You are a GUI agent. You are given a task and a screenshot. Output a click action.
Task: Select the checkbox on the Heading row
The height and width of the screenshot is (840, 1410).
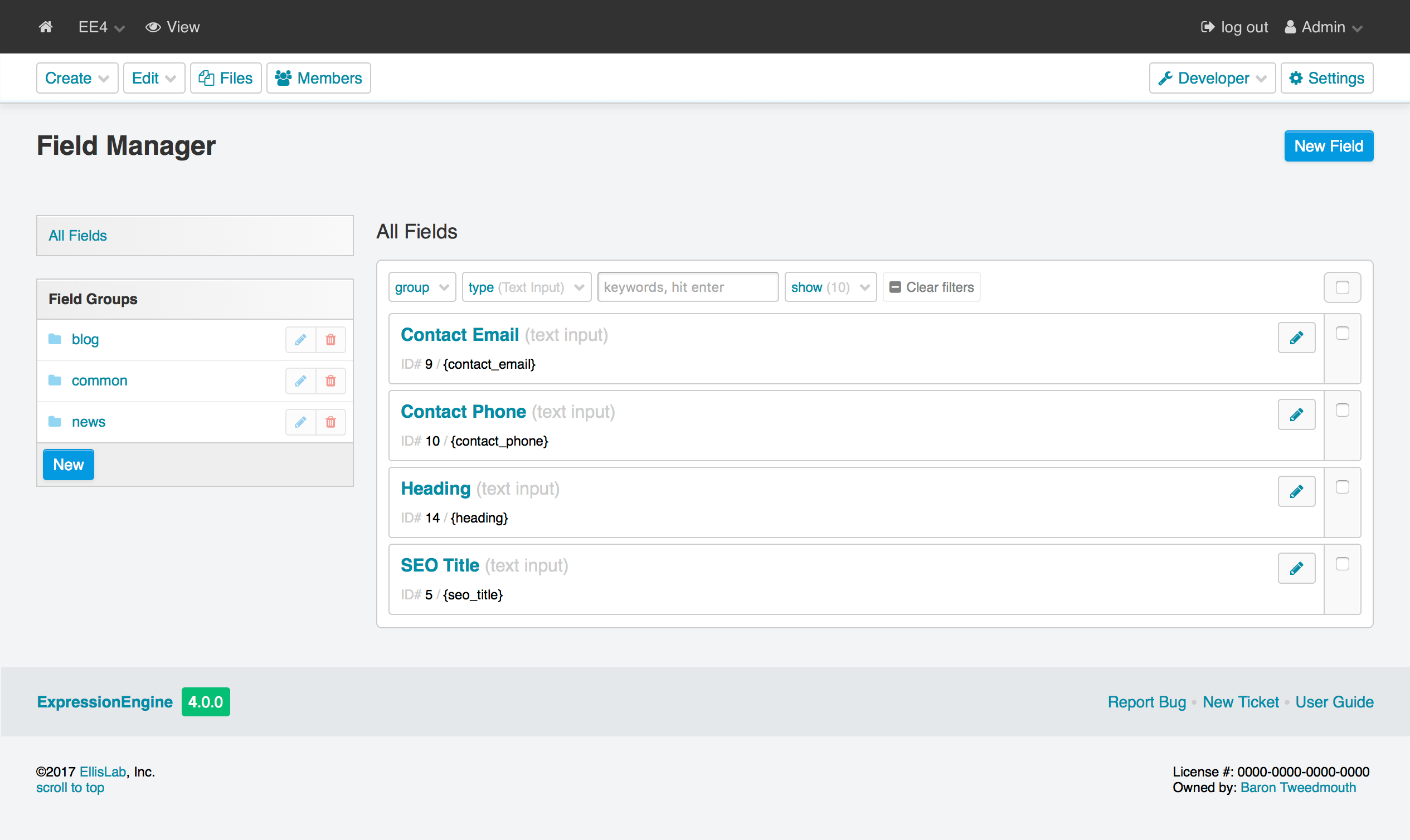pos(1343,486)
